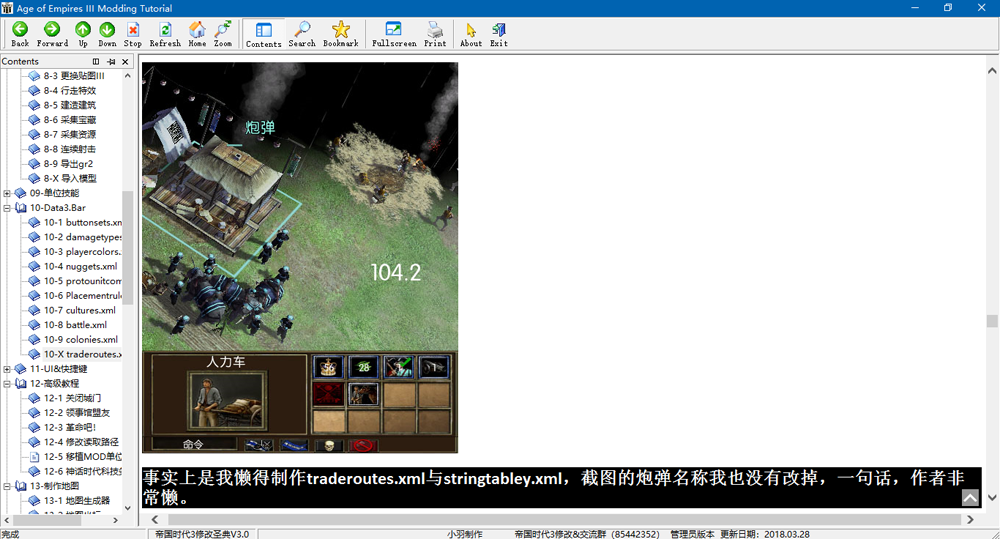The height and width of the screenshot is (539, 1000).
Task: Open topic 8-6 采集宝藏
Action: click(70, 120)
